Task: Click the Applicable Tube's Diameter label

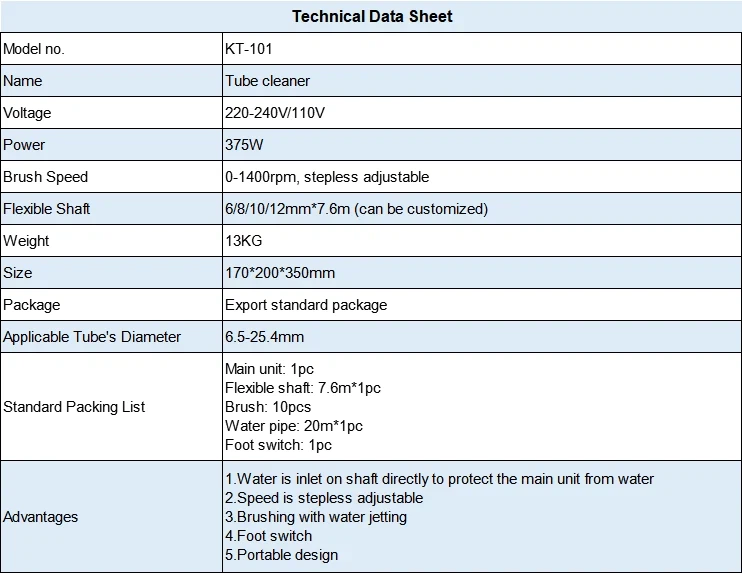Action: click(92, 337)
